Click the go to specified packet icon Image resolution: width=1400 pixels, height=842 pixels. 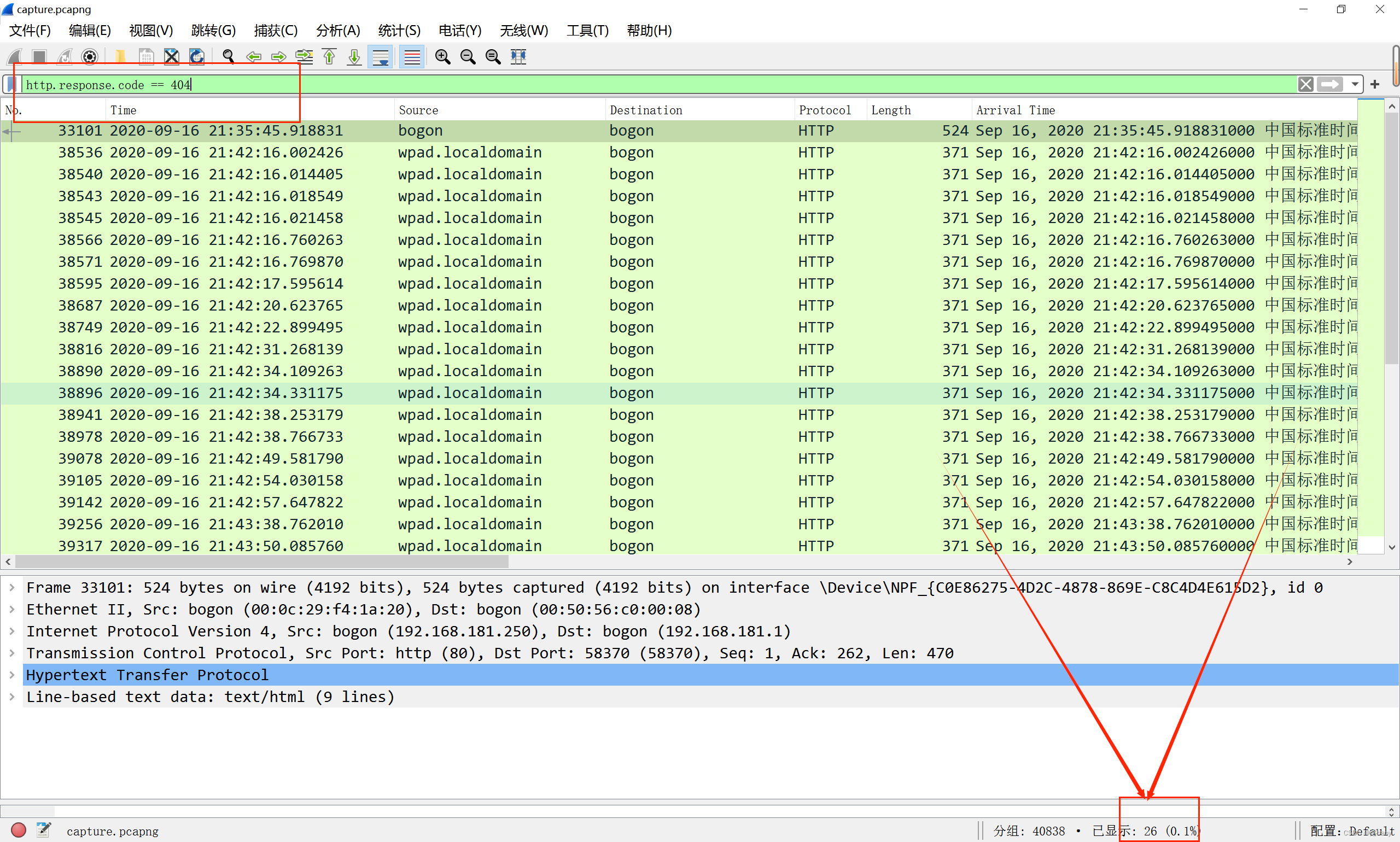click(x=304, y=57)
